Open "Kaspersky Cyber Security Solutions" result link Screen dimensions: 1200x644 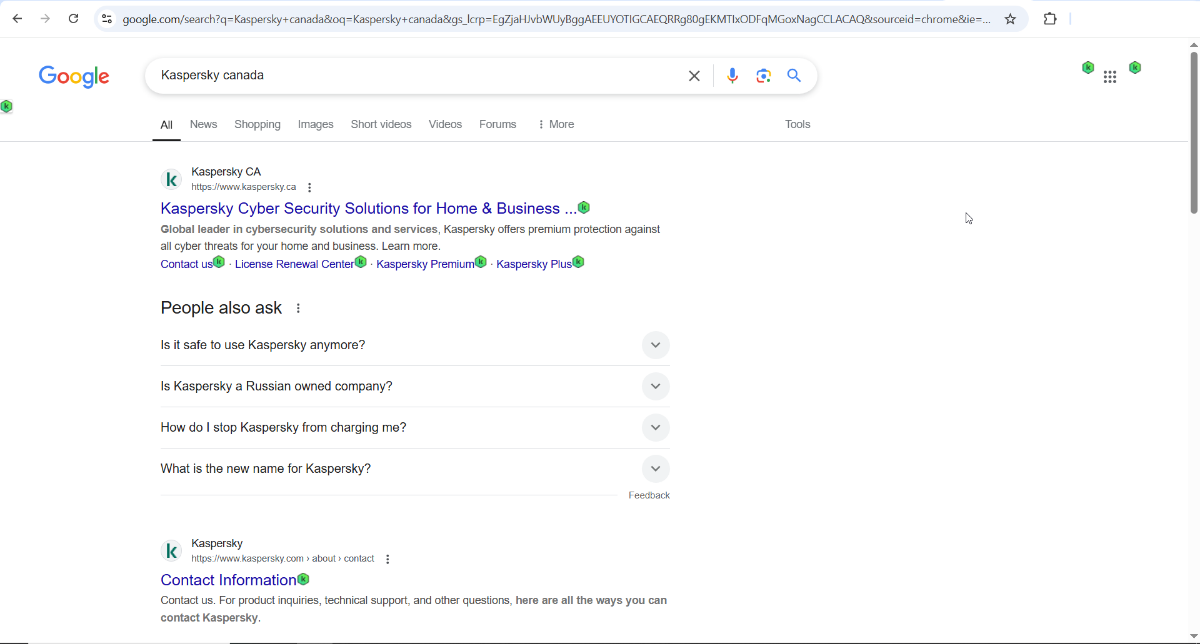coord(368,209)
